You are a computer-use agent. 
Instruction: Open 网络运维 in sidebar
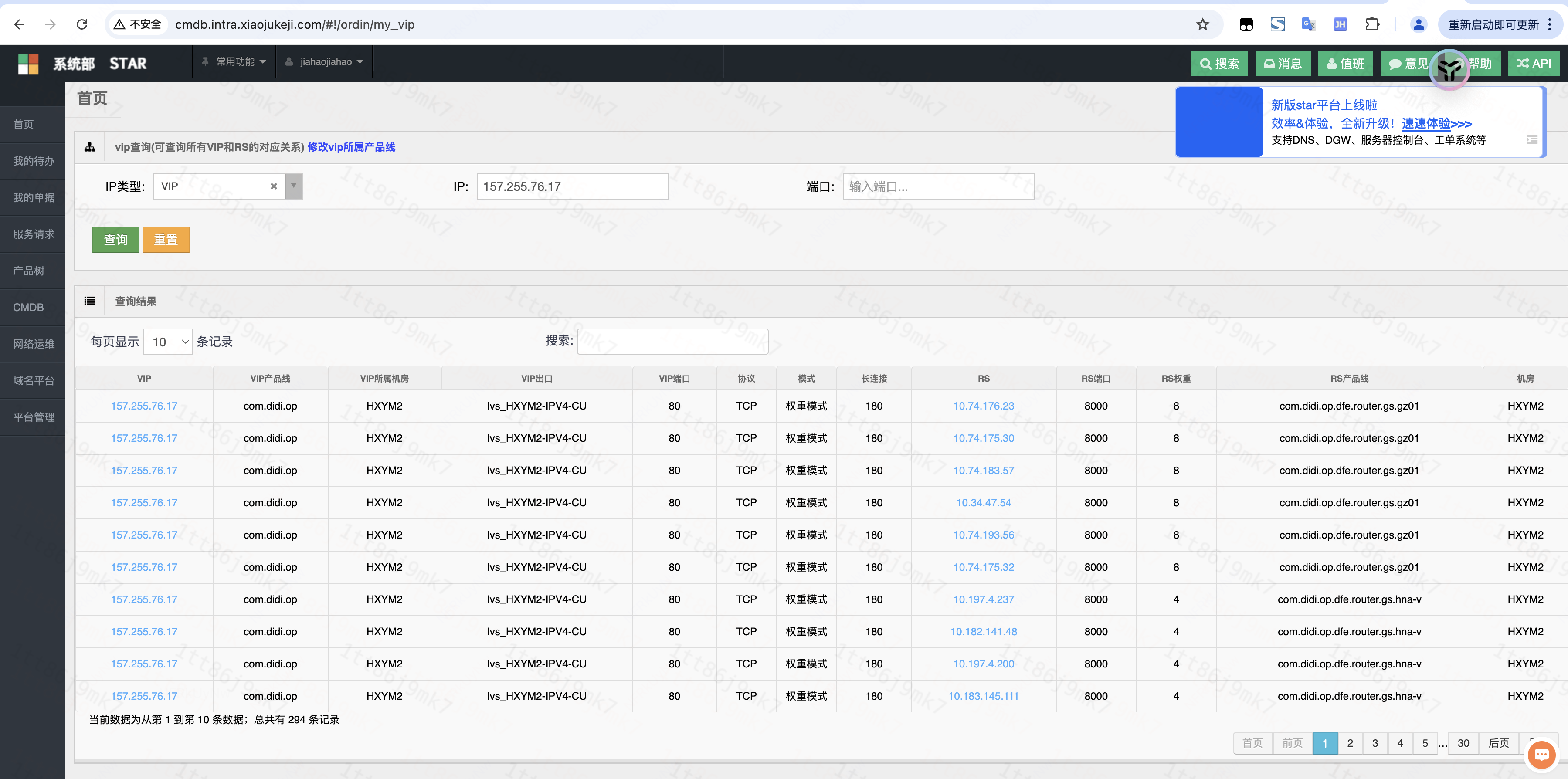(x=32, y=344)
